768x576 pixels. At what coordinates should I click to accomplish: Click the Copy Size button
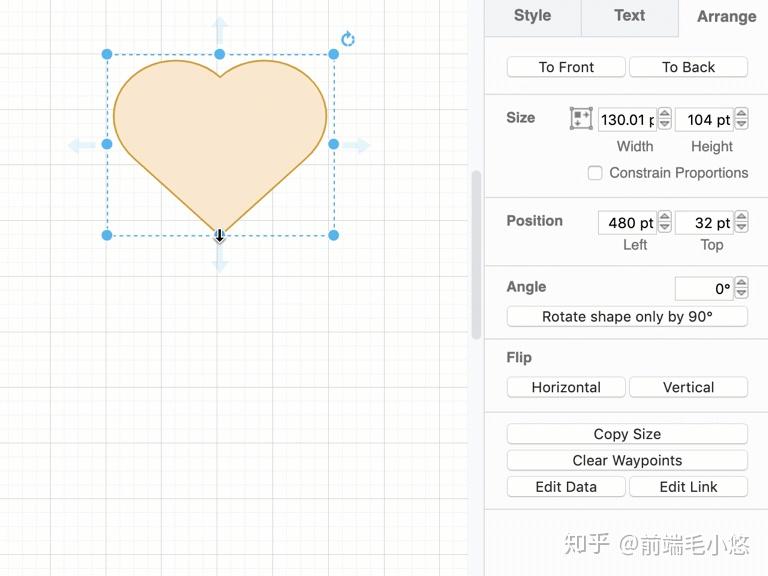point(627,434)
